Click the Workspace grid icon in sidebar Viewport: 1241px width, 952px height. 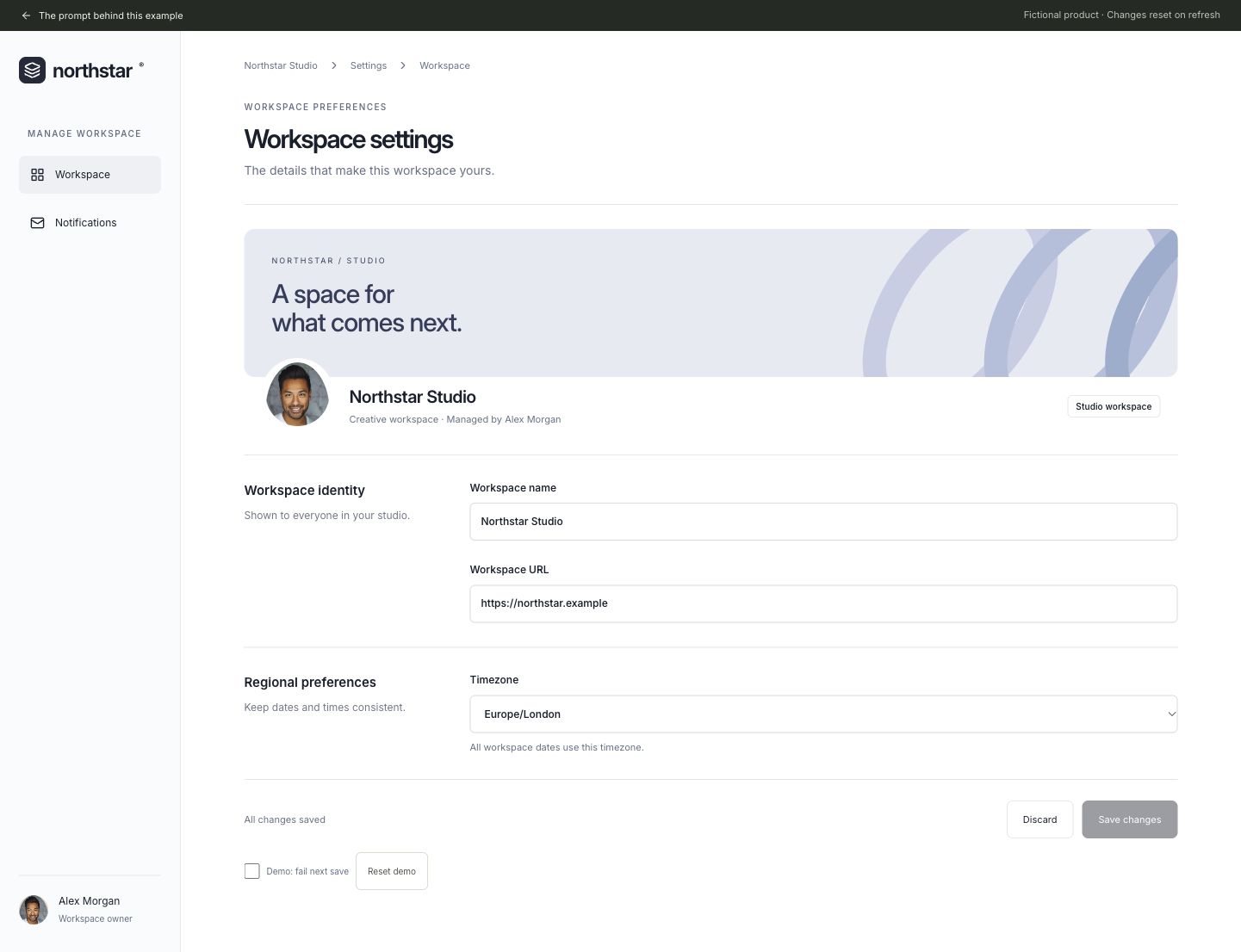[x=37, y=175]
